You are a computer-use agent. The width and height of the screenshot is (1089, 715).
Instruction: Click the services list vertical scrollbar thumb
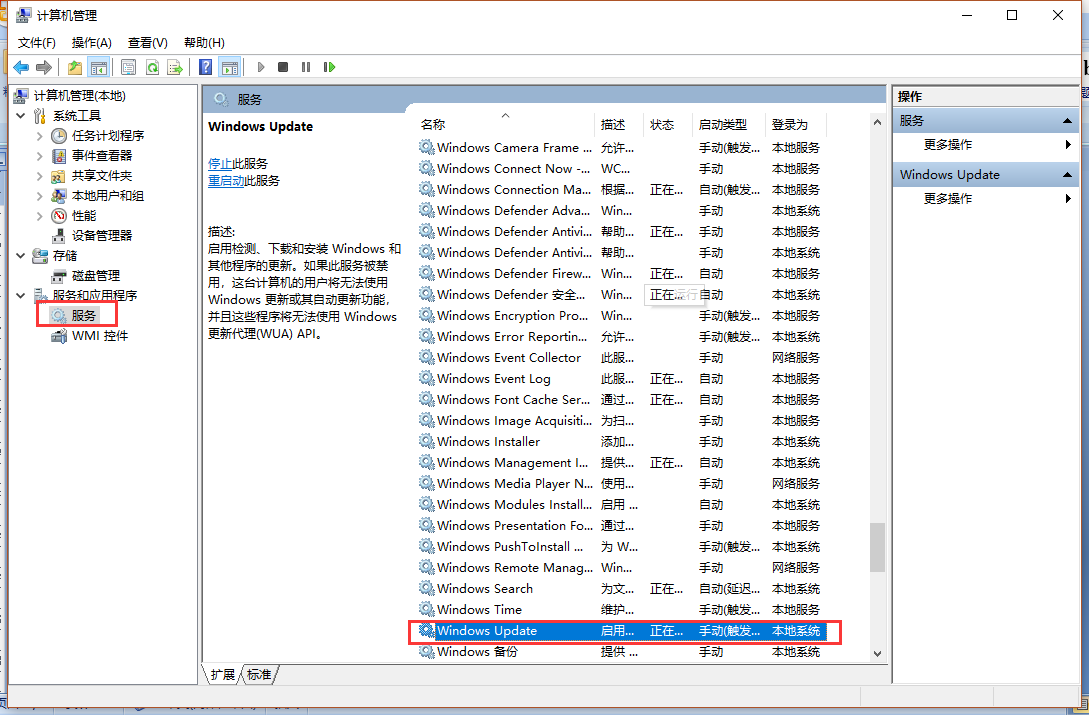[877, 547]
